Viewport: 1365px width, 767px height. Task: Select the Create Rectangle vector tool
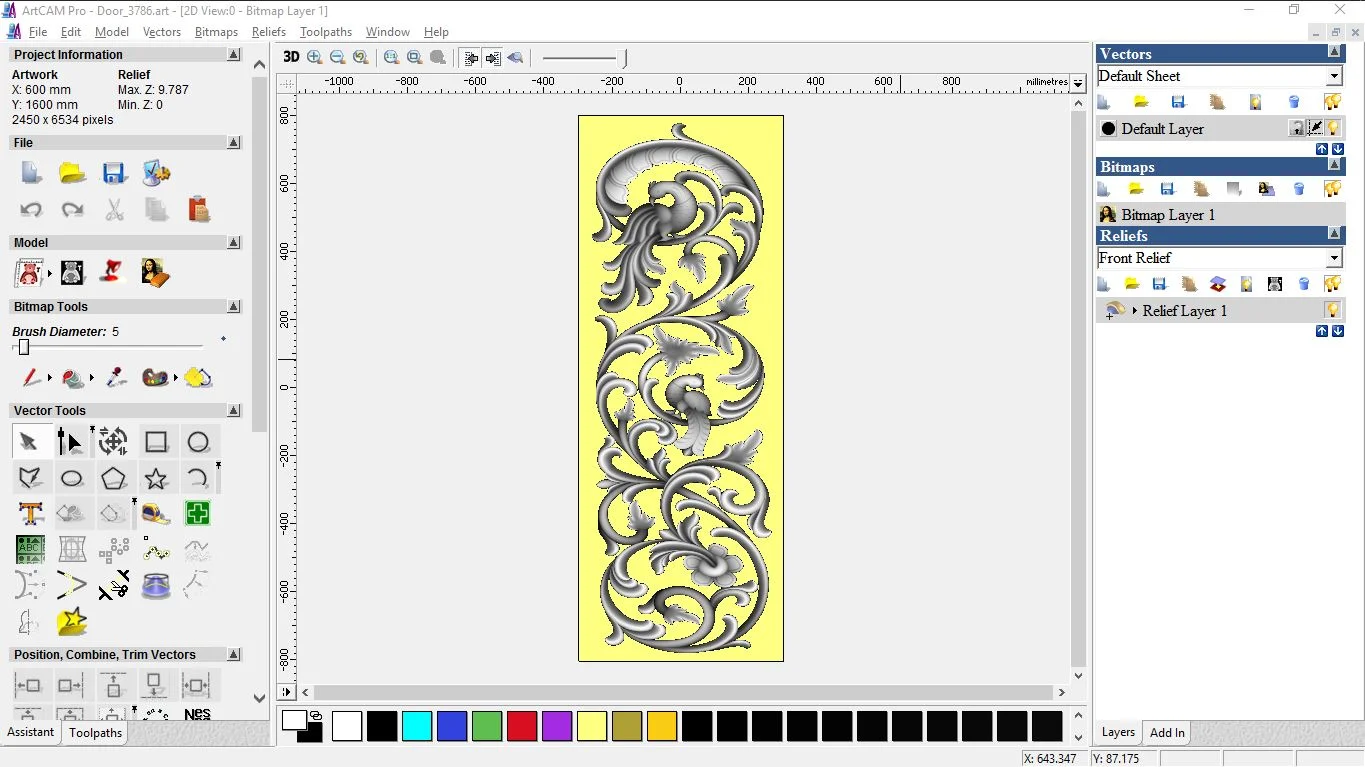(x=156, y=442)
